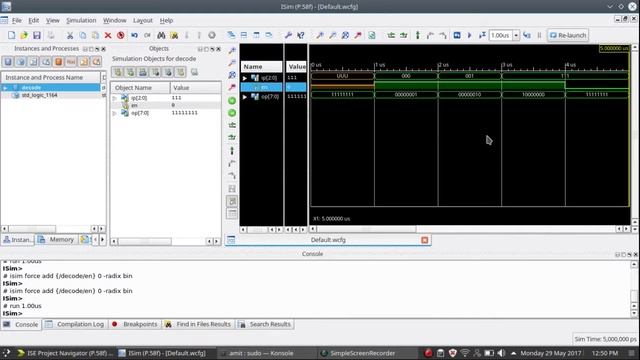Cut with the scissors icon
640x360 pixels.
coord(70,36)
